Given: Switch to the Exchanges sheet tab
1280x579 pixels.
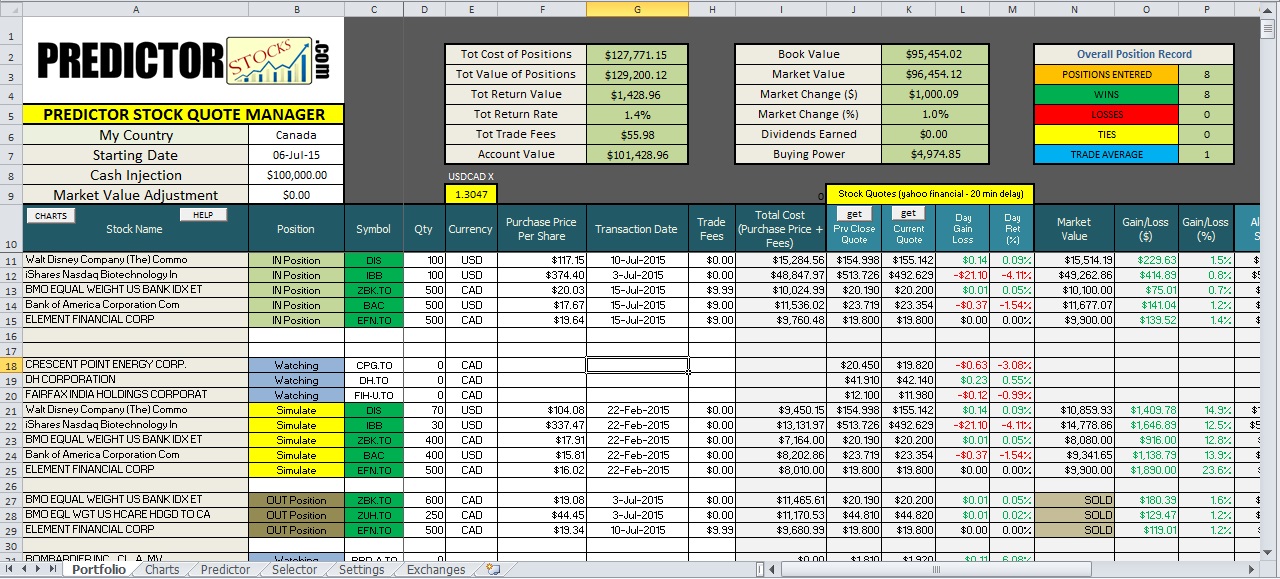Looking at the screenshot, I should tap(436, 569).
